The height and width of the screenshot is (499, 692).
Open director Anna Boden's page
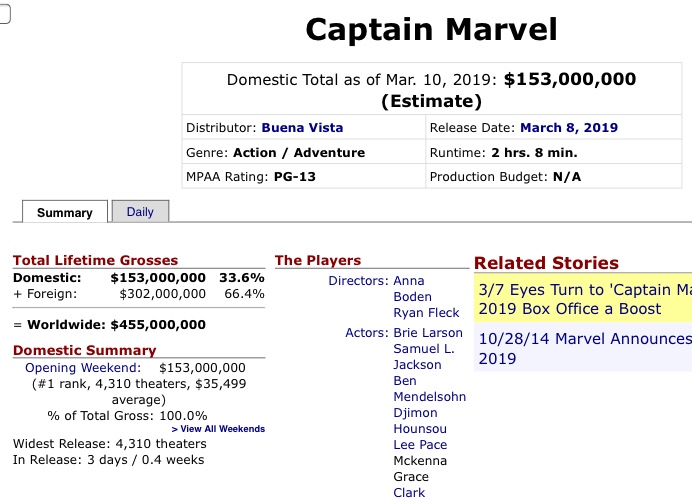[412, 289]
